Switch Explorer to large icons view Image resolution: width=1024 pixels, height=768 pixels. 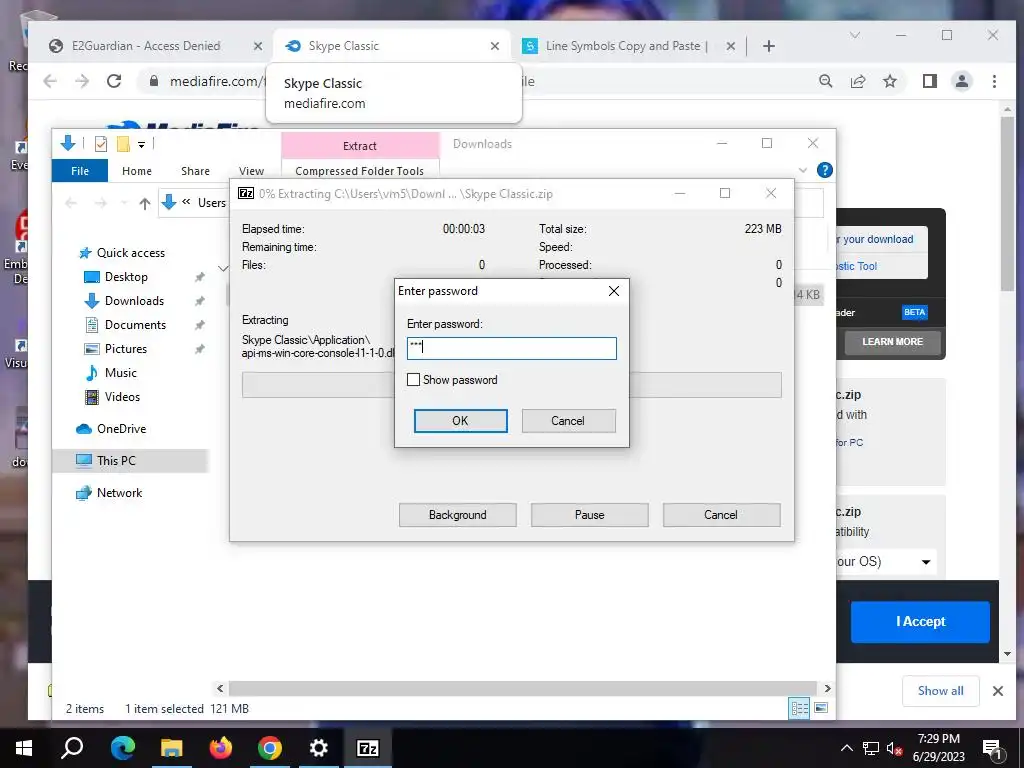(x=821, y=708)
